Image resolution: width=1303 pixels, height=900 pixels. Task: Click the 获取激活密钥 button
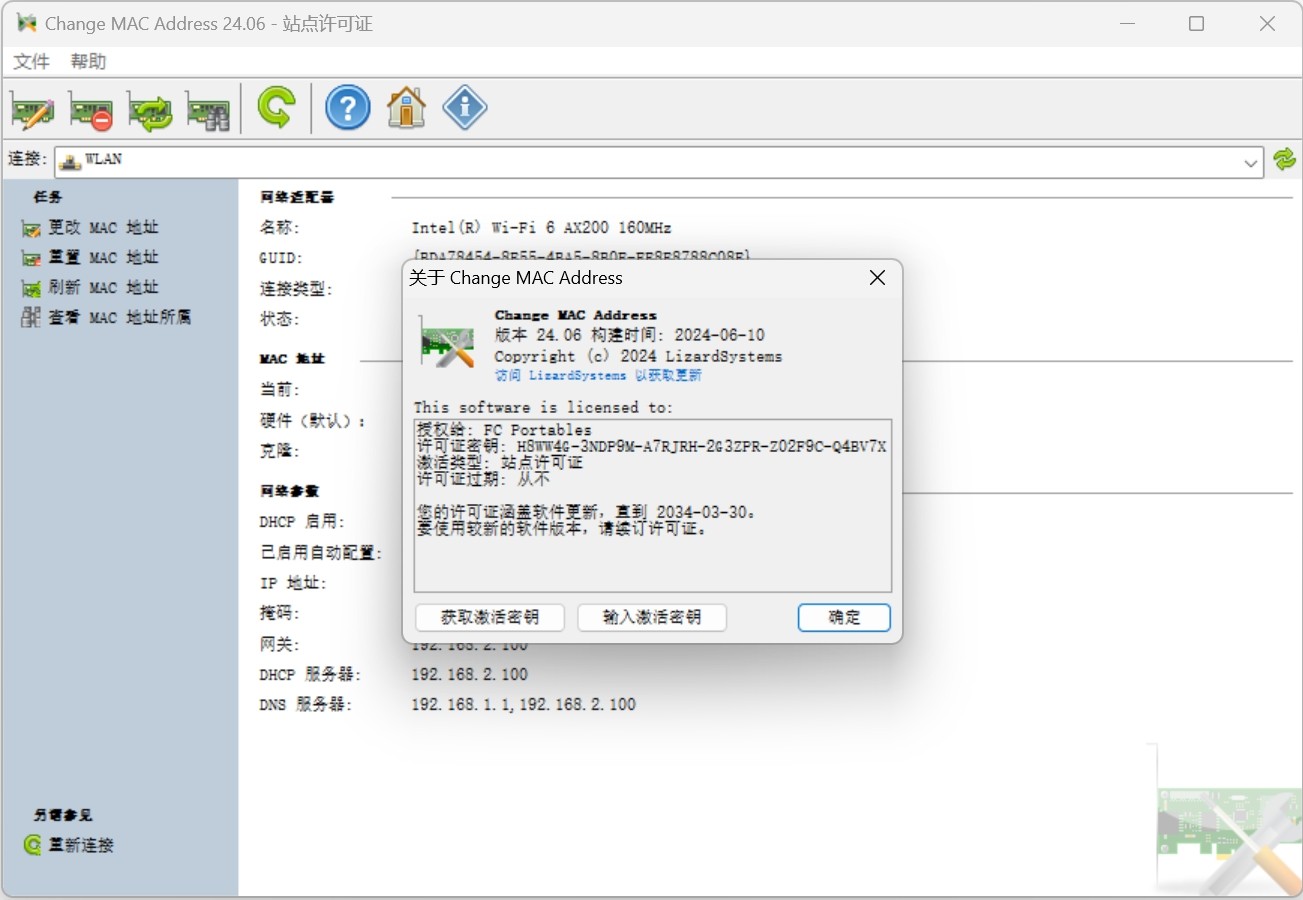(x=489, y=617)
